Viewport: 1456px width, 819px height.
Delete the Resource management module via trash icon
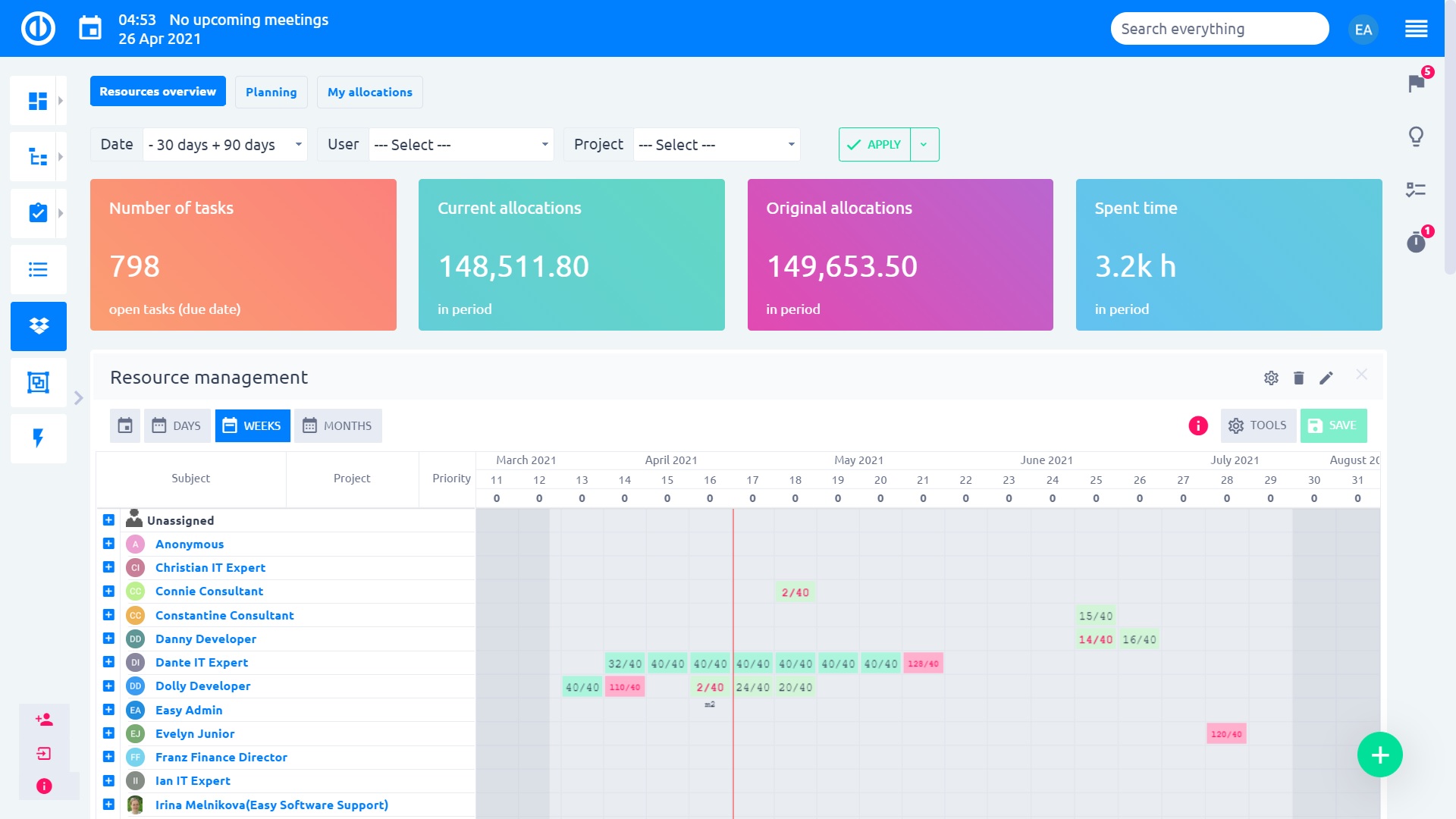[1298, 378]
